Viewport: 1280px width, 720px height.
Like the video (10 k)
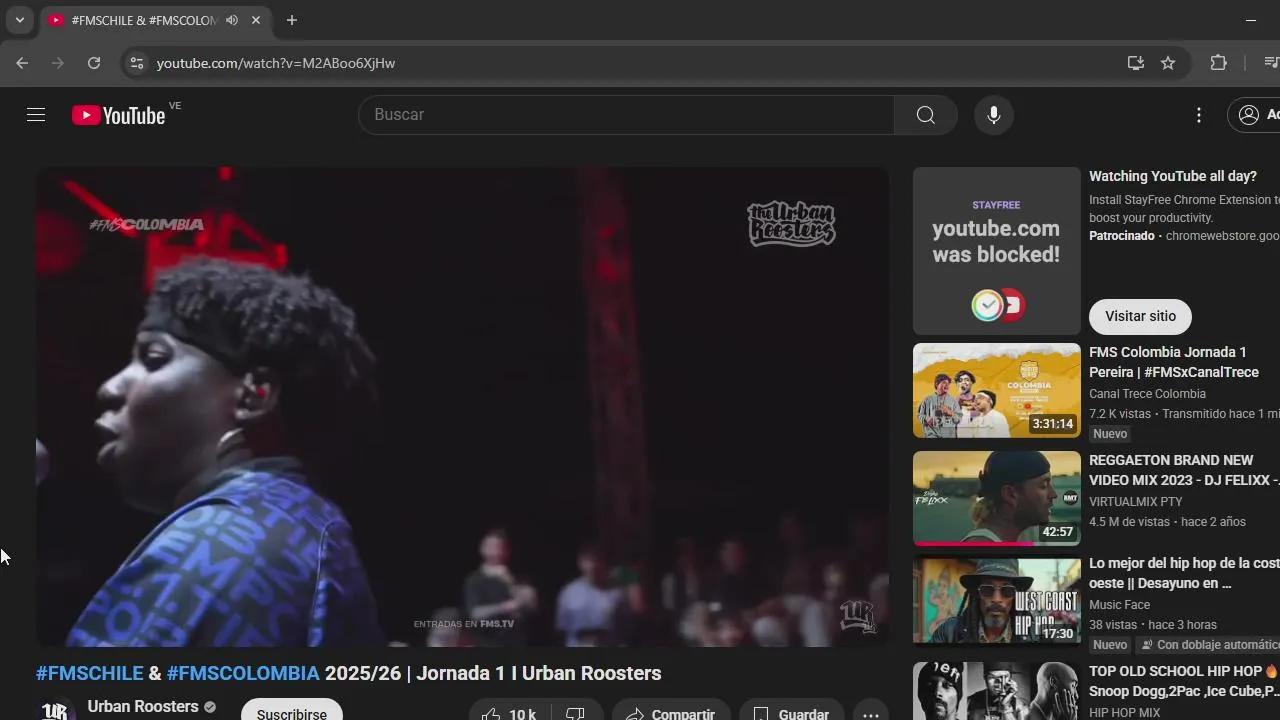pyautogui.click(x=509, y=711)
